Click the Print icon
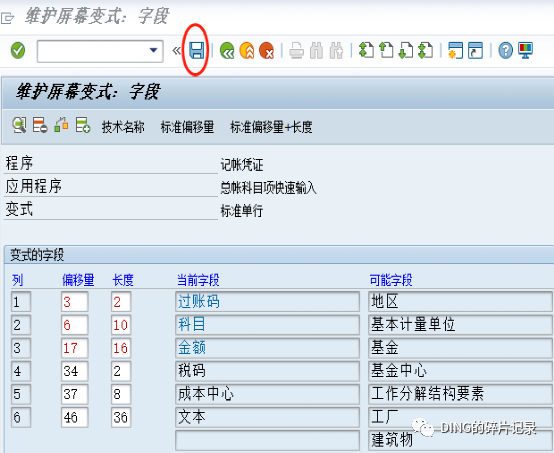Viewport: 554px width, 453px height. point(296,51)
